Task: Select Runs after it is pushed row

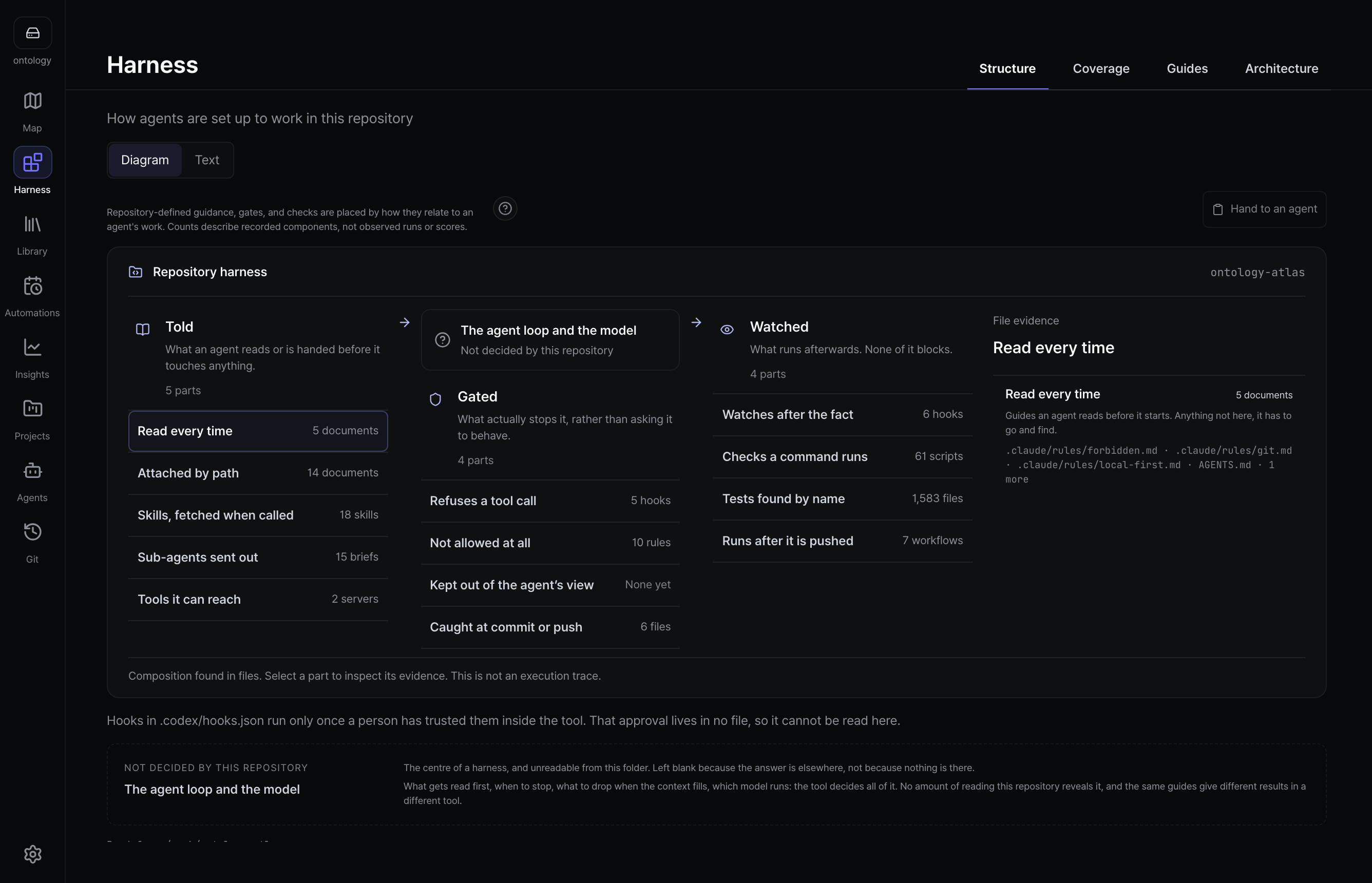Action: point(842,541)
